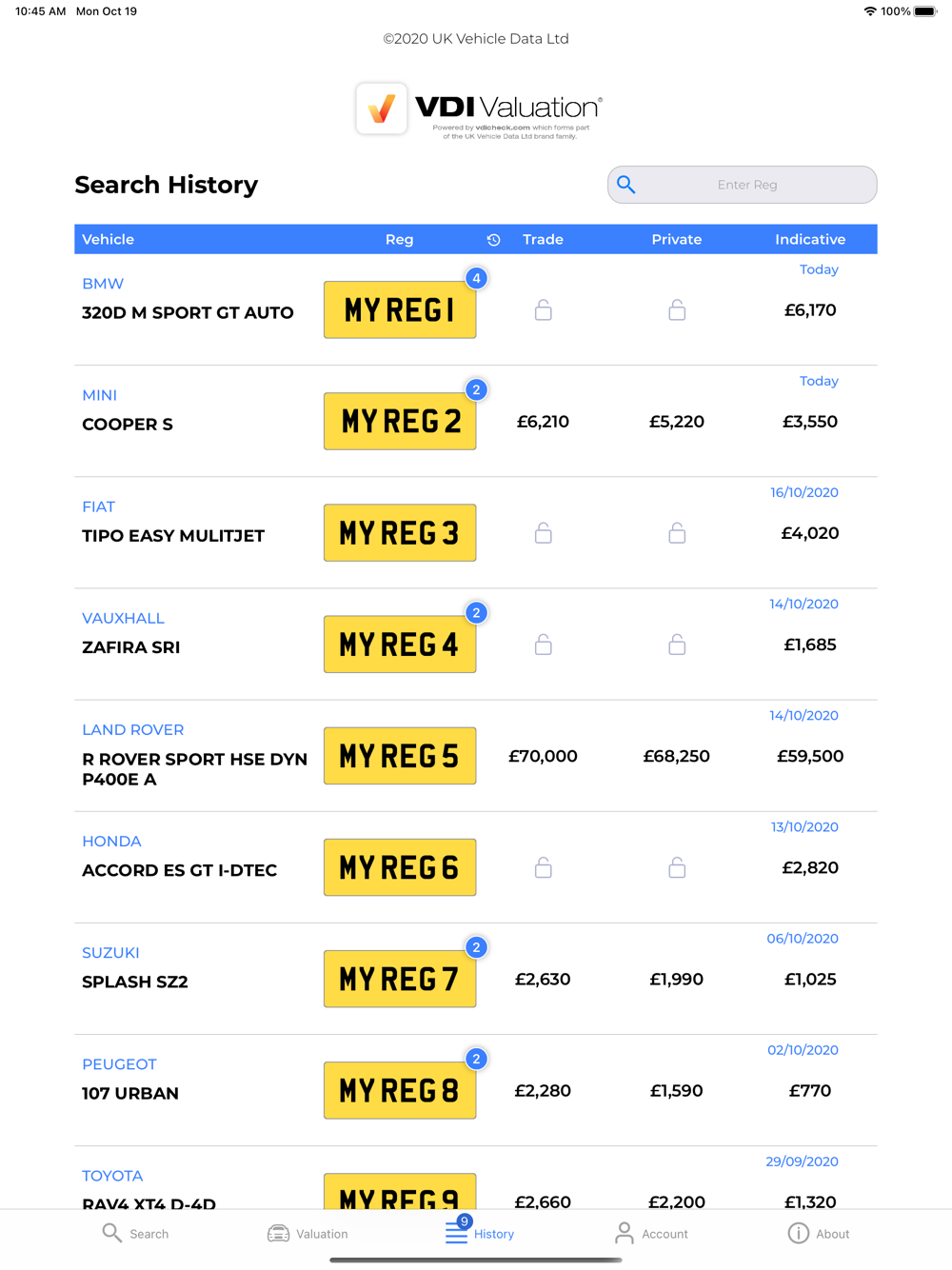952x1270 pixels.
Task: Click the LAND ROVER make label
Action: (x=133, y=730)
